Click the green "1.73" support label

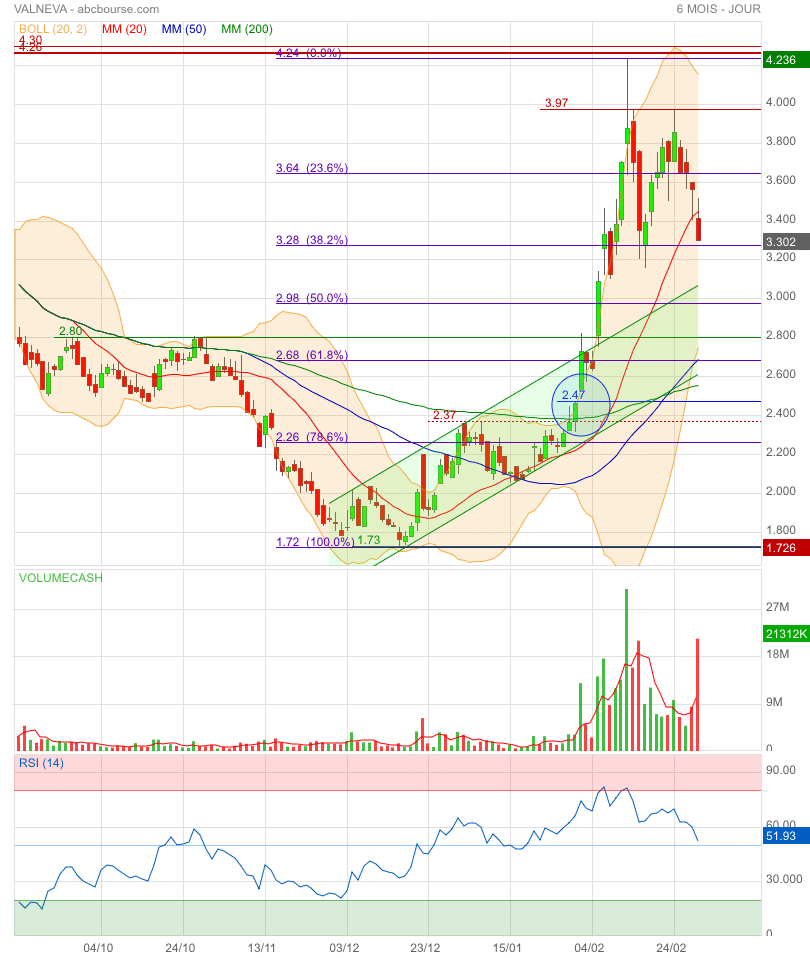[x=369, y=540]
